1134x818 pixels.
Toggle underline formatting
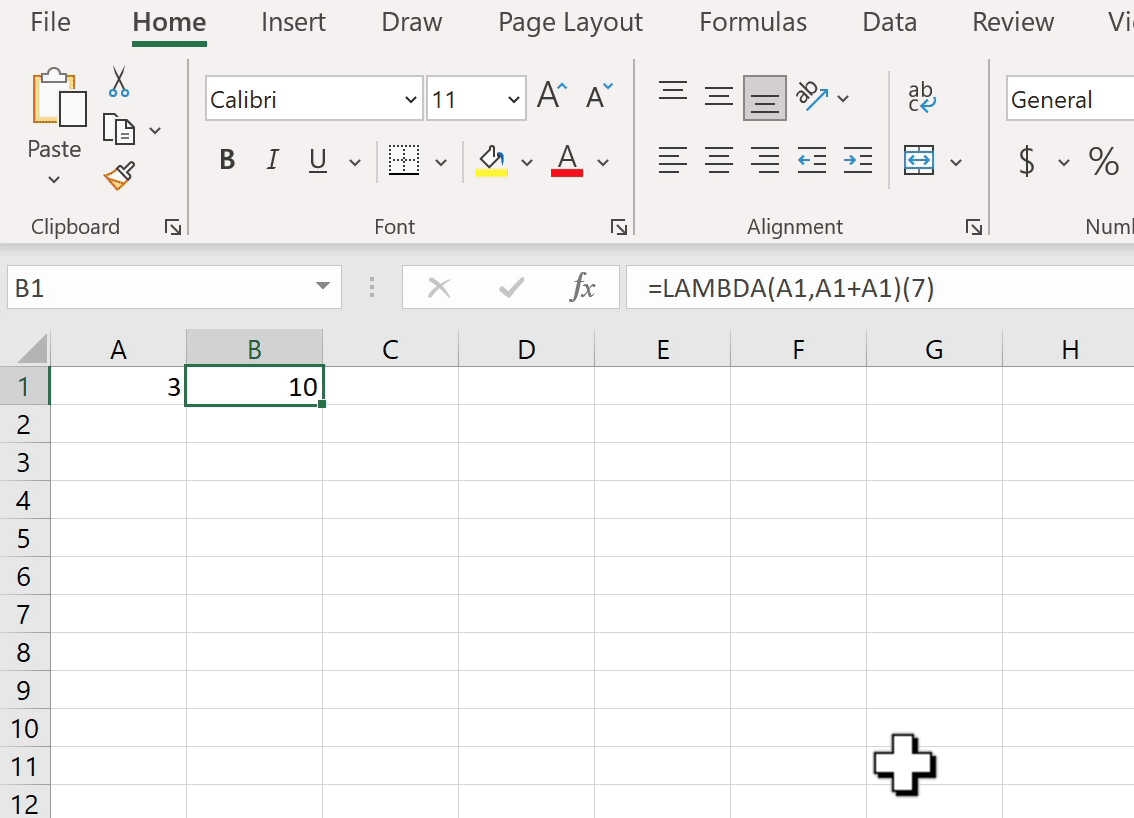tap(316, 160)
